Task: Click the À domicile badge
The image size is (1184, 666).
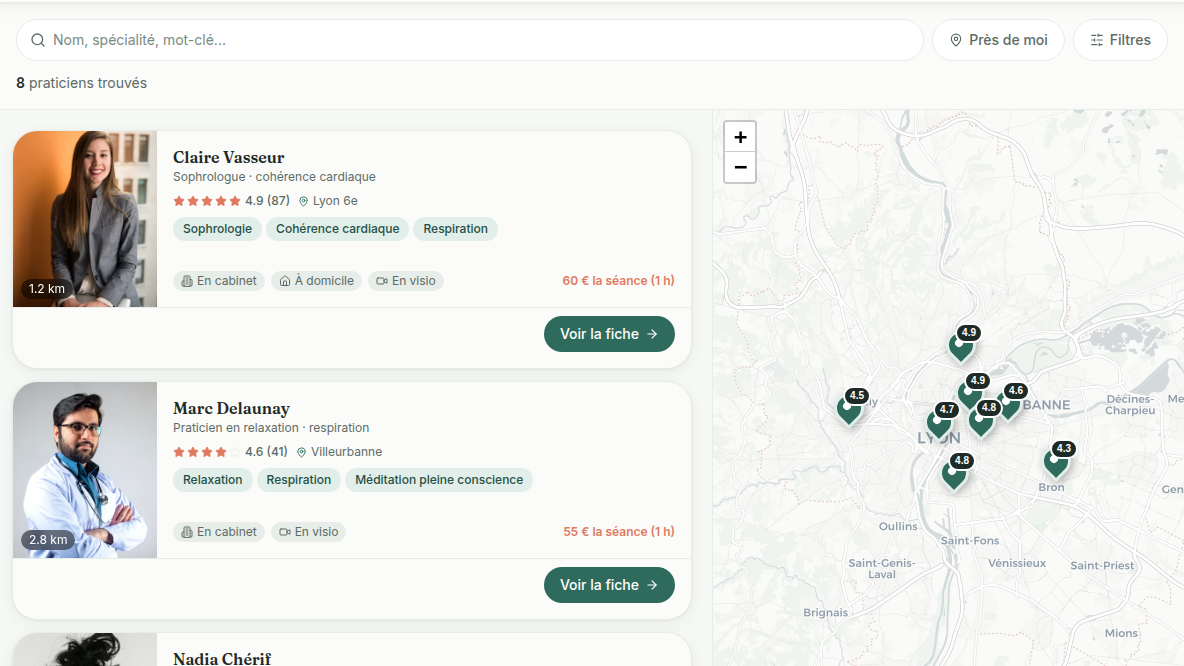Action: [x=316, y=281]
